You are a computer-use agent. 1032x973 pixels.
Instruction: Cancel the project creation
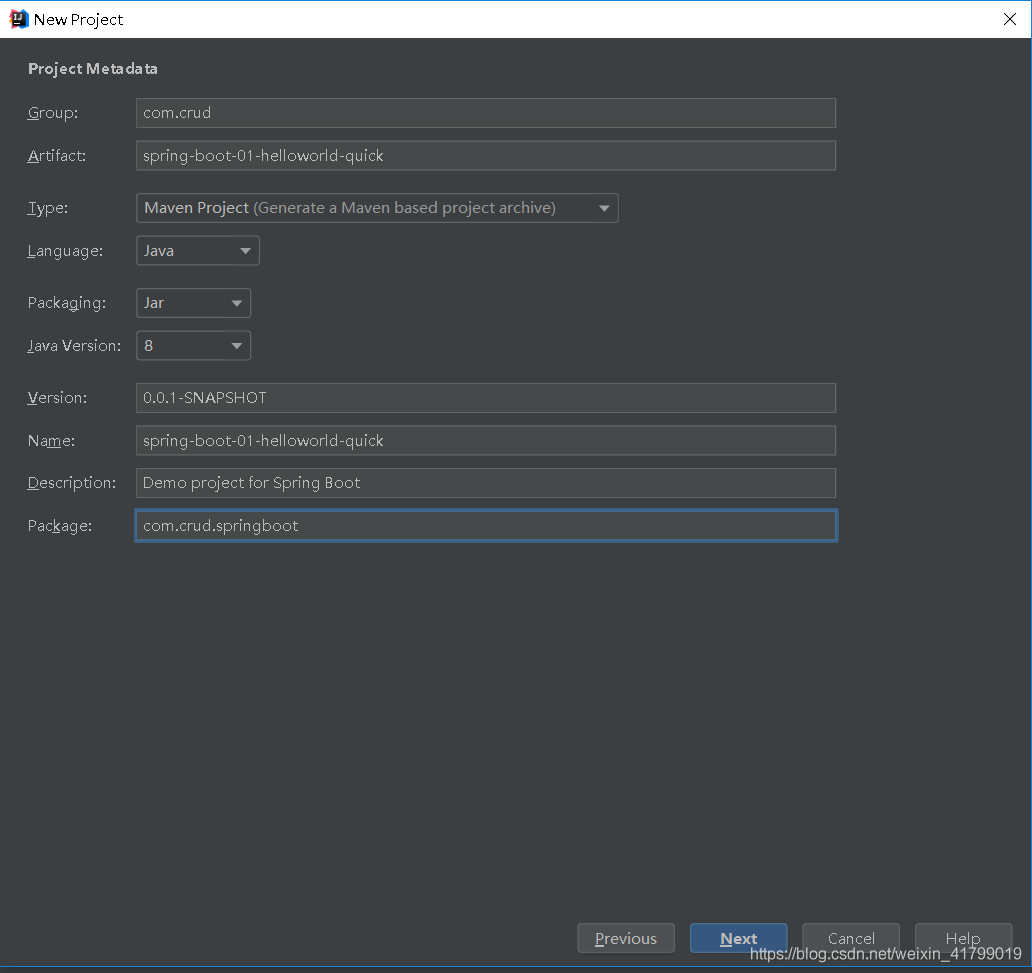click(851, 938)
